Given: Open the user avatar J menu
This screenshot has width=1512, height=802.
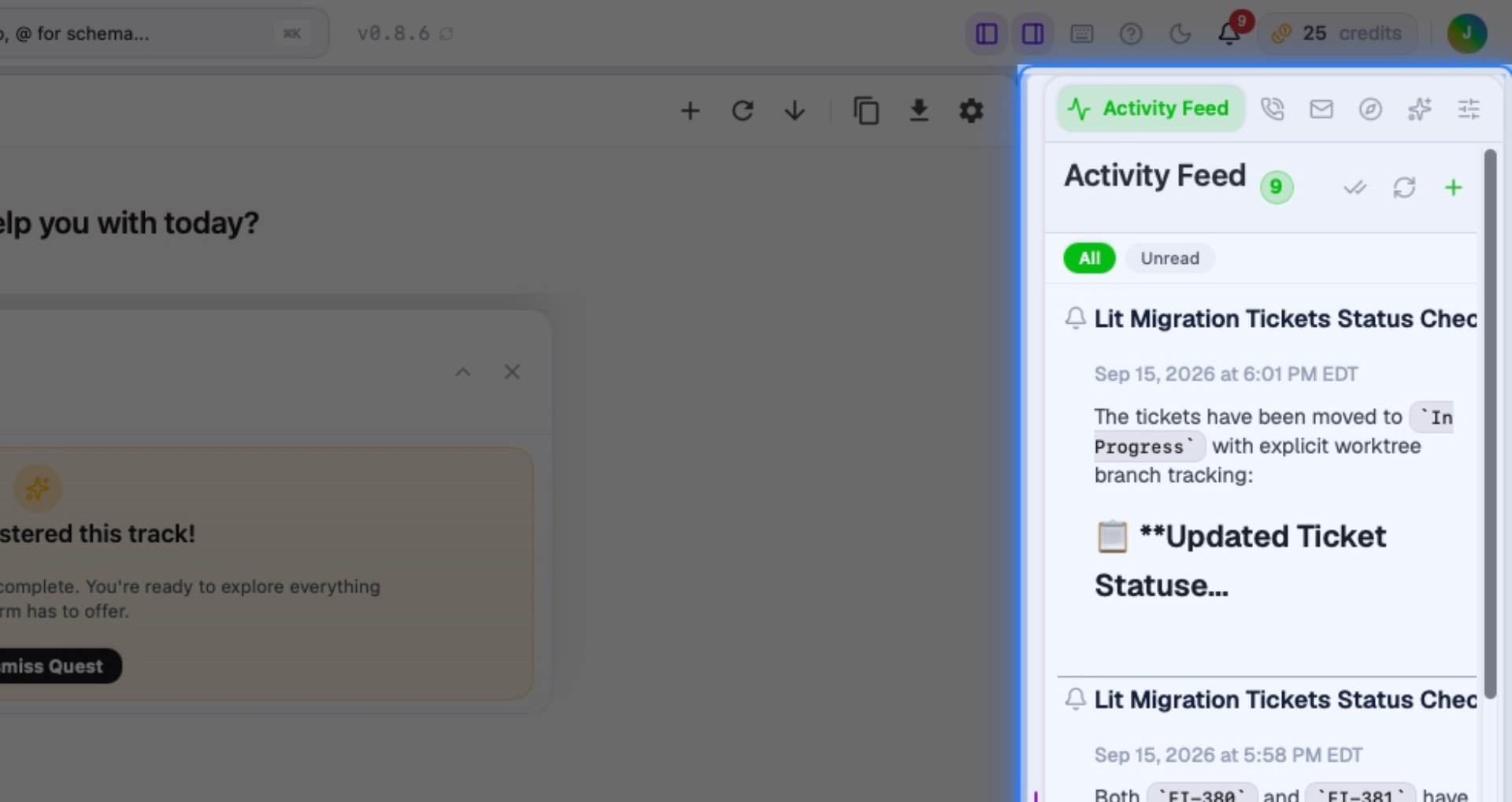Looking at the screenshot, I should 1466,34.
